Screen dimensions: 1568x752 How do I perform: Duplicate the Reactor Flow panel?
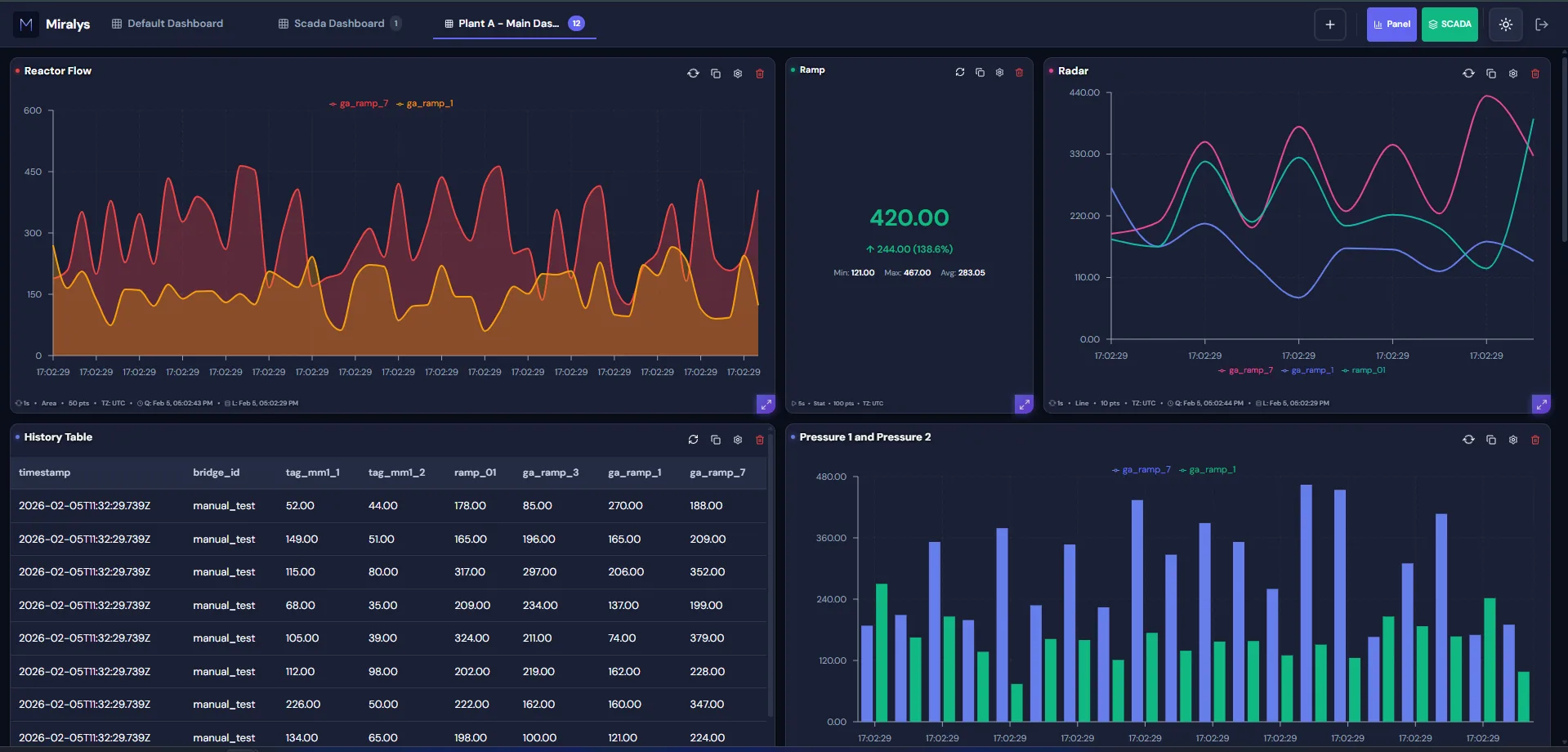(x=716, y=74)
